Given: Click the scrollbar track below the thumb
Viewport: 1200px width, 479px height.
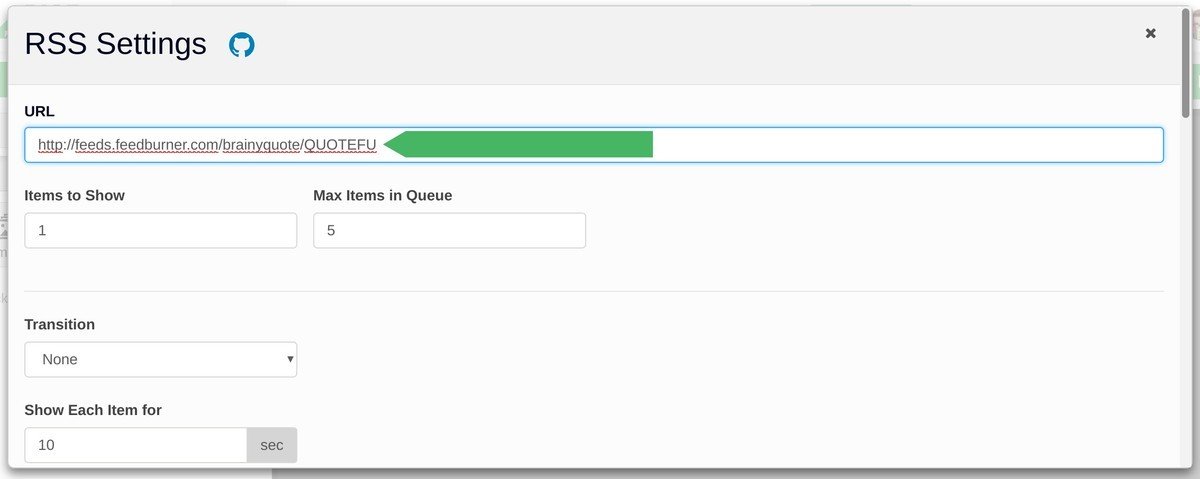Looking at the screenshot, I should 1186,300.
